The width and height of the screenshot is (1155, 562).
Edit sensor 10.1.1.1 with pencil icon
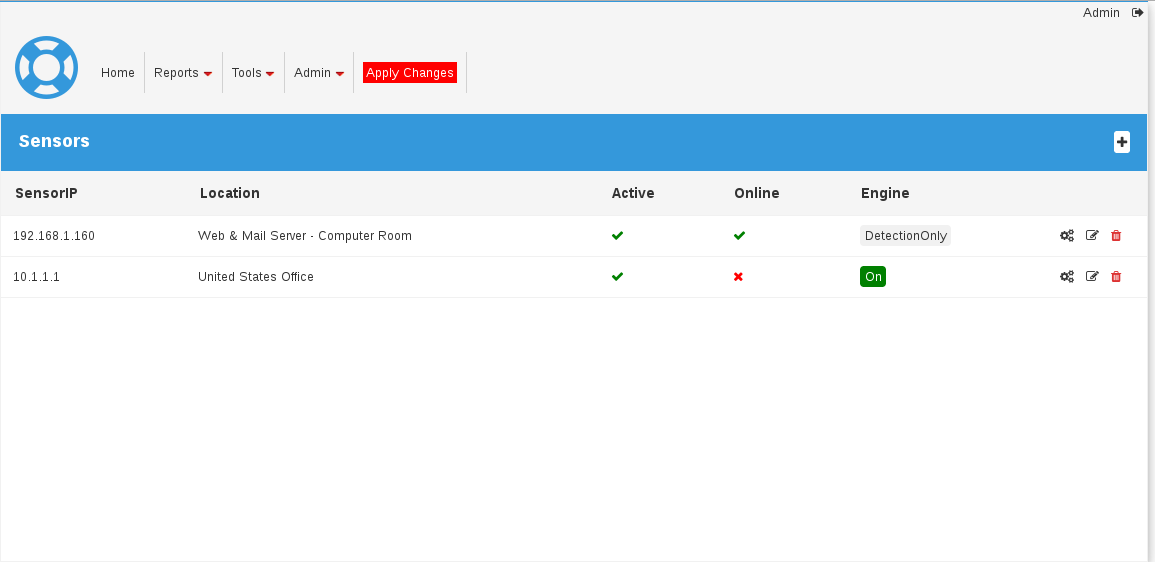coord(1092,277)
